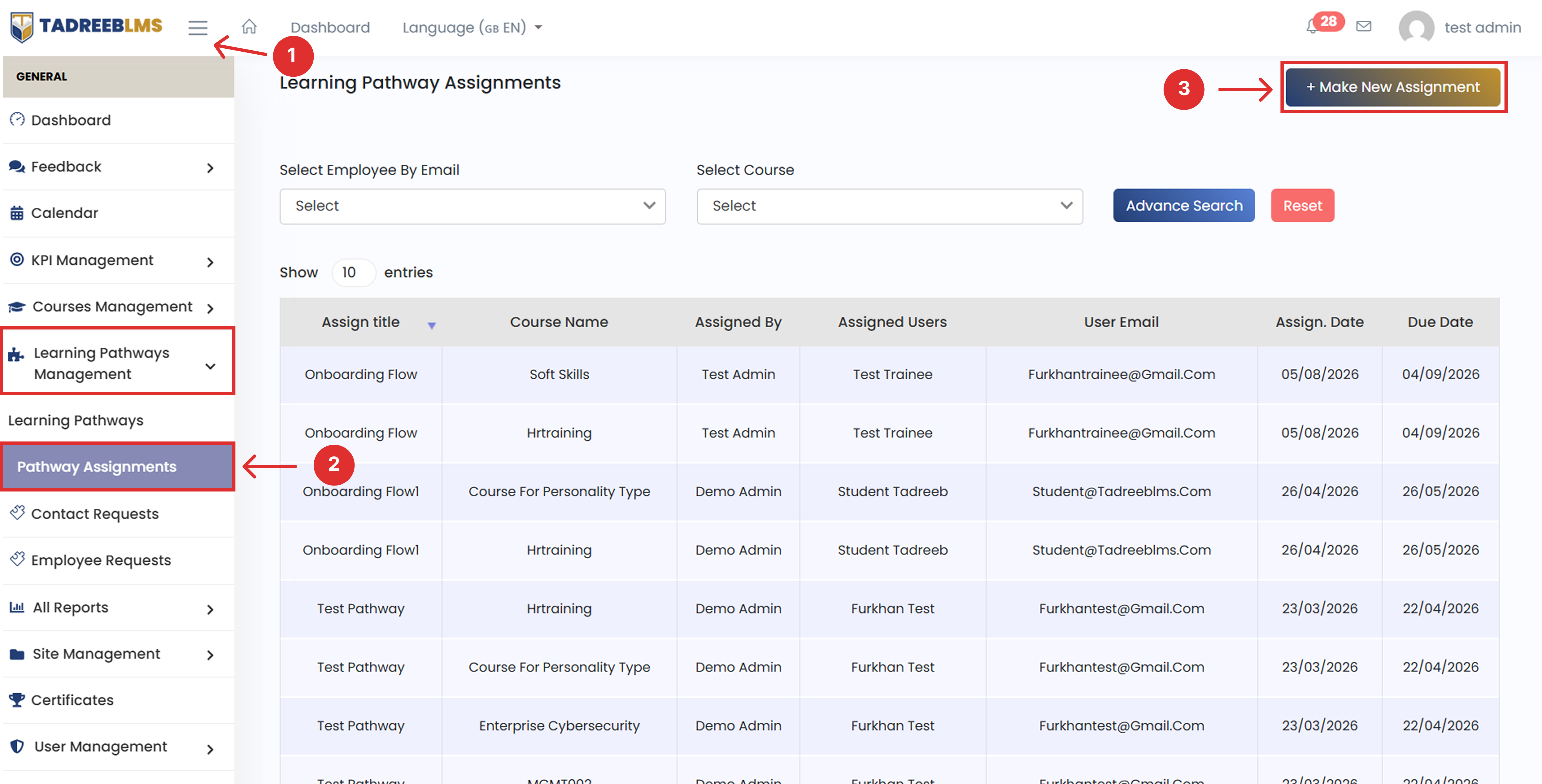Open Select Employee By Email dropdown

472,207
